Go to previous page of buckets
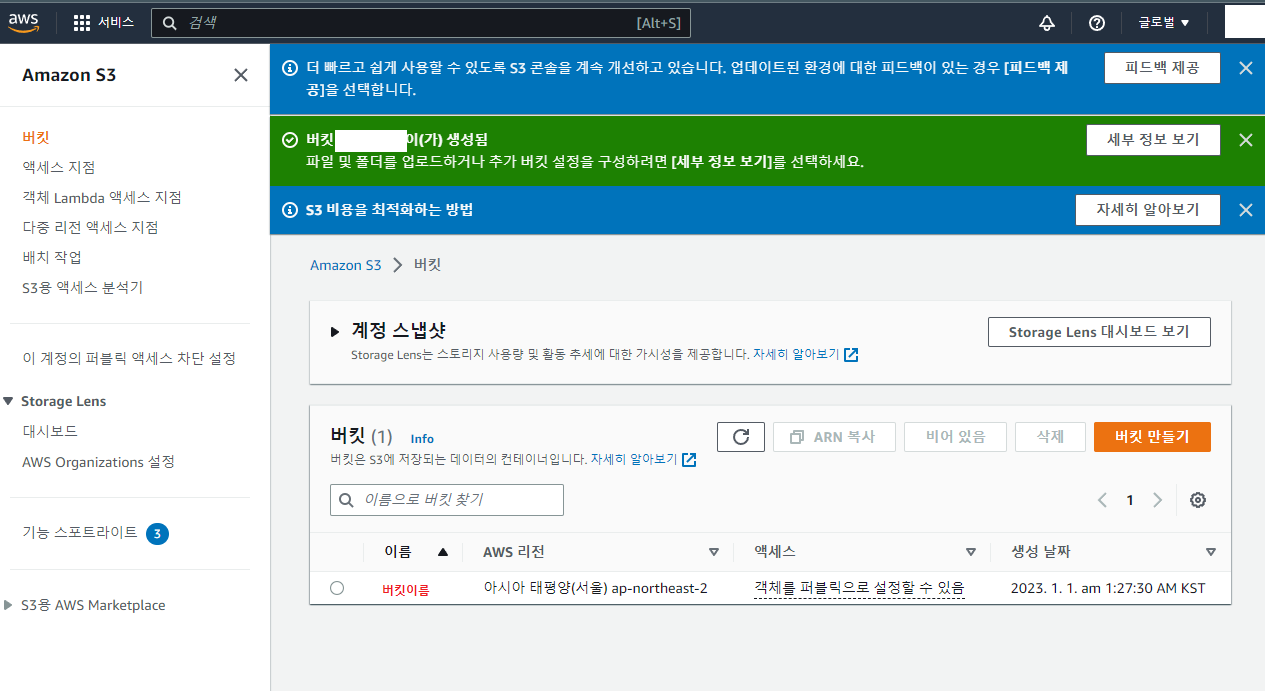 (1102, 500)
